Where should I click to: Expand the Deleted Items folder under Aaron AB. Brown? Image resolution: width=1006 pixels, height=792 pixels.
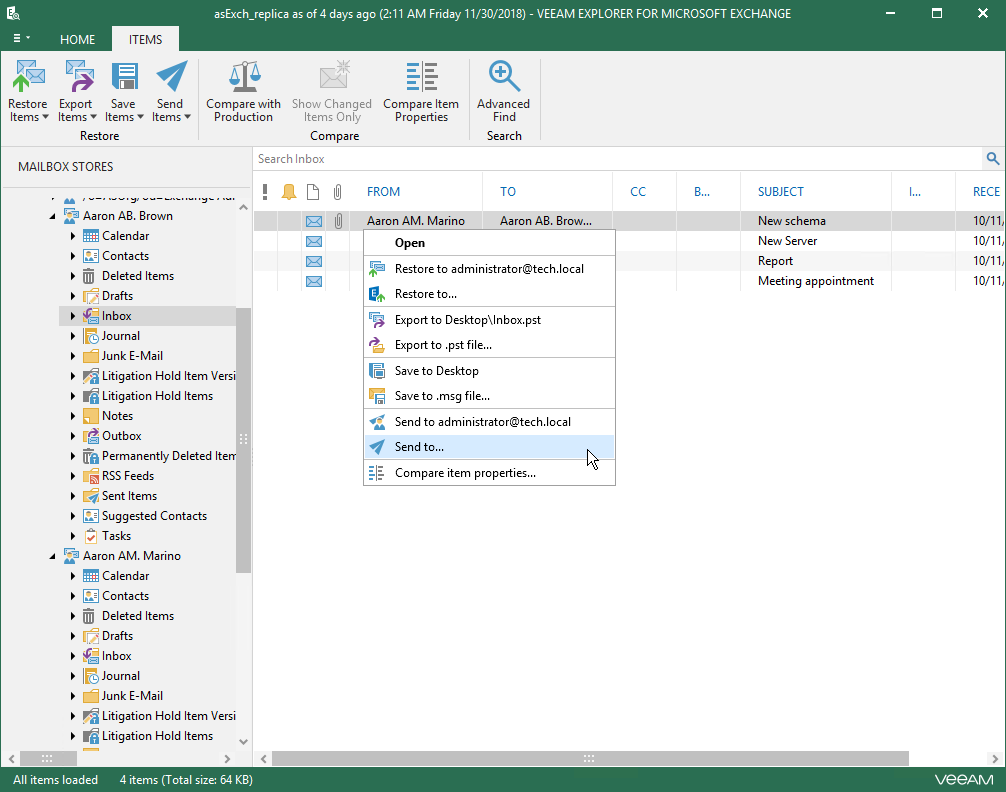click(73, 276)
